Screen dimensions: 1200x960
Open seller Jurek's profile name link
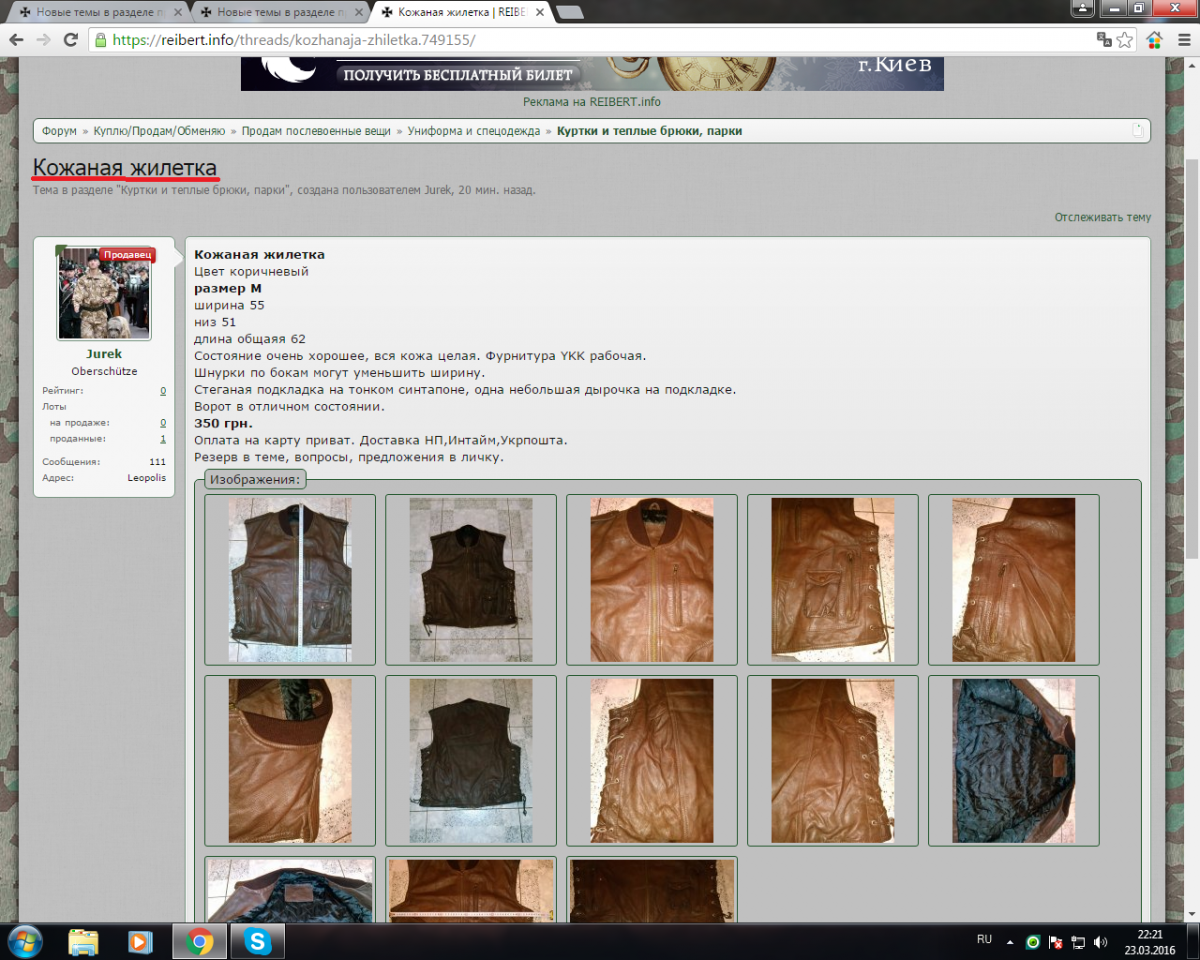(104, 354)
